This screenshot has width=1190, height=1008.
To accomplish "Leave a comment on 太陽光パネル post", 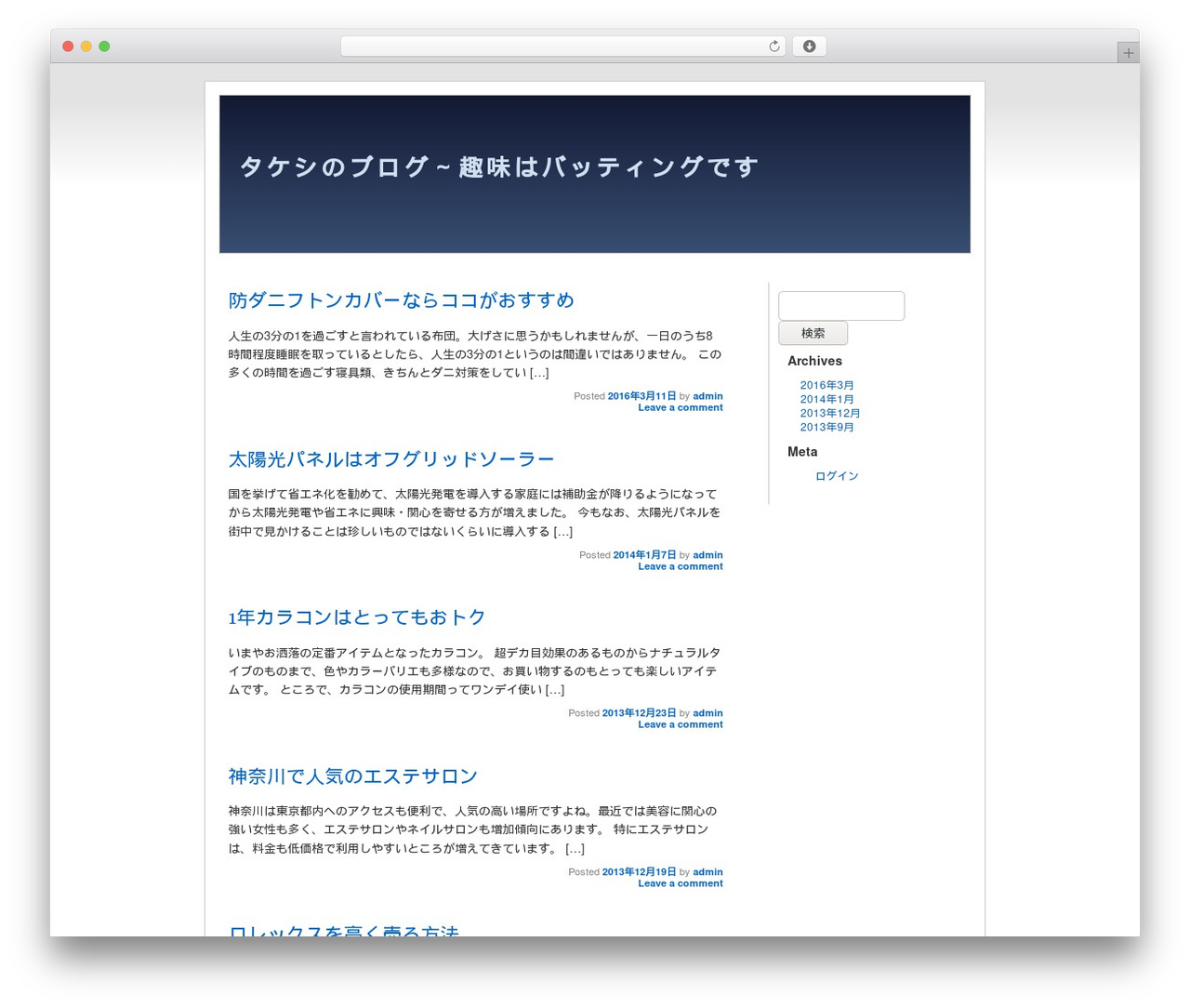I will tap(681, 566).
